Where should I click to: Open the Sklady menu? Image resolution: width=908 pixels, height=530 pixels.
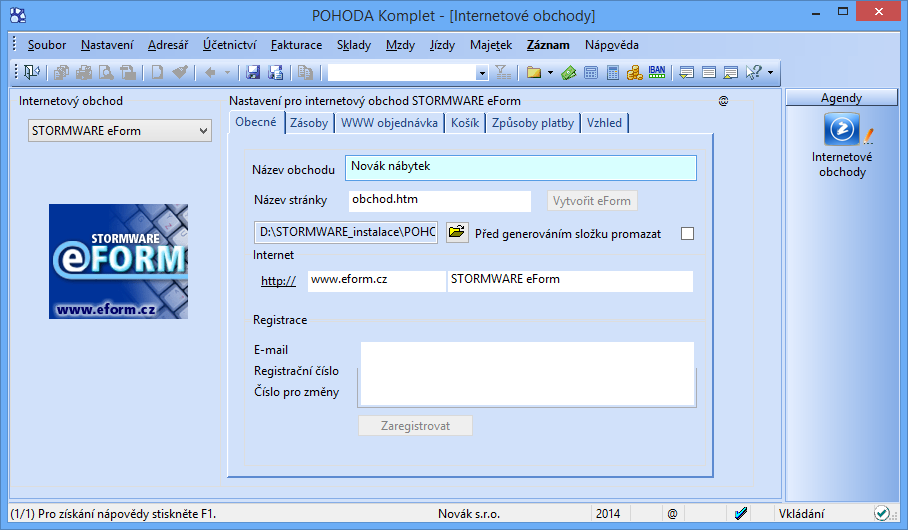tap(354, 45)
